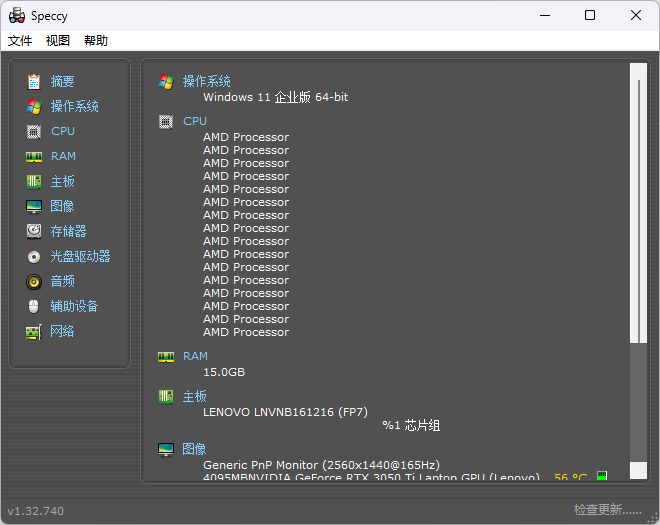This screenshot has width=660, height=525.
Task: Click the CPU chip icon in sidebar
Action: point(34,131)
